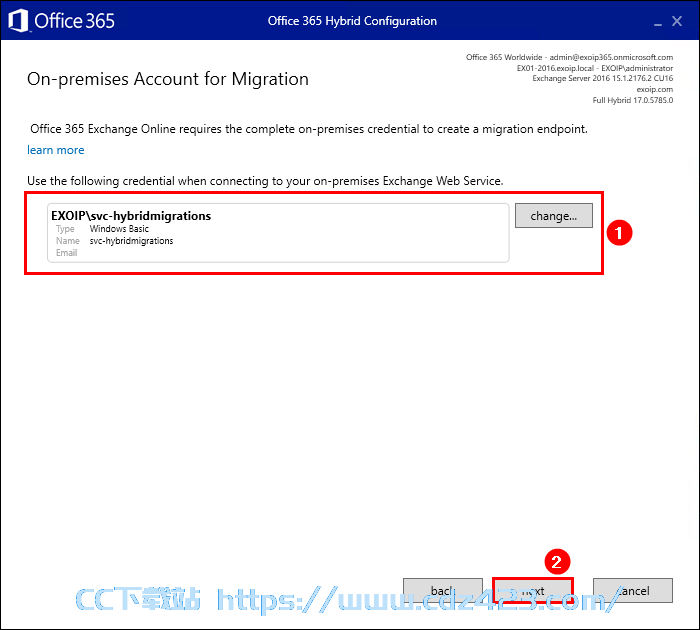Image resolution: width=700 pixels, height=630 pixels.
Task: Click the 'Use the following credential' instruction
Action: point(265,181)
